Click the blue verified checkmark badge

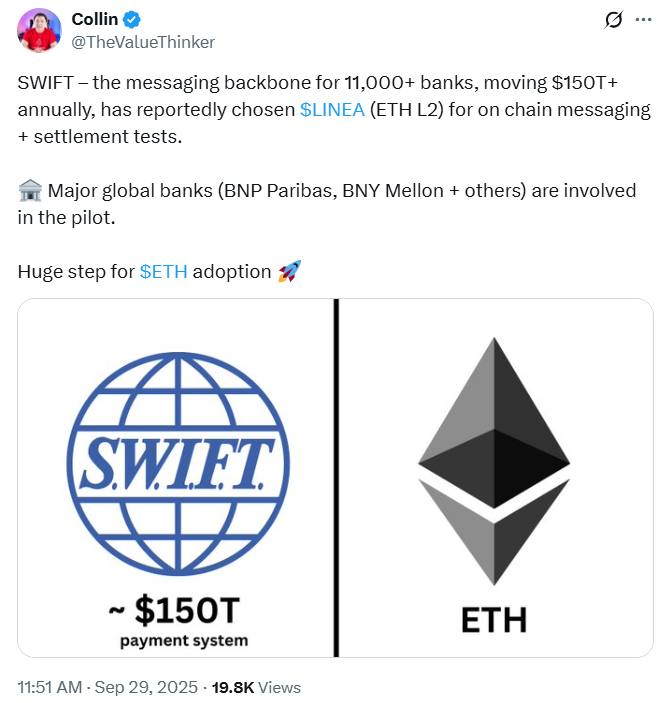click(132, 19)
